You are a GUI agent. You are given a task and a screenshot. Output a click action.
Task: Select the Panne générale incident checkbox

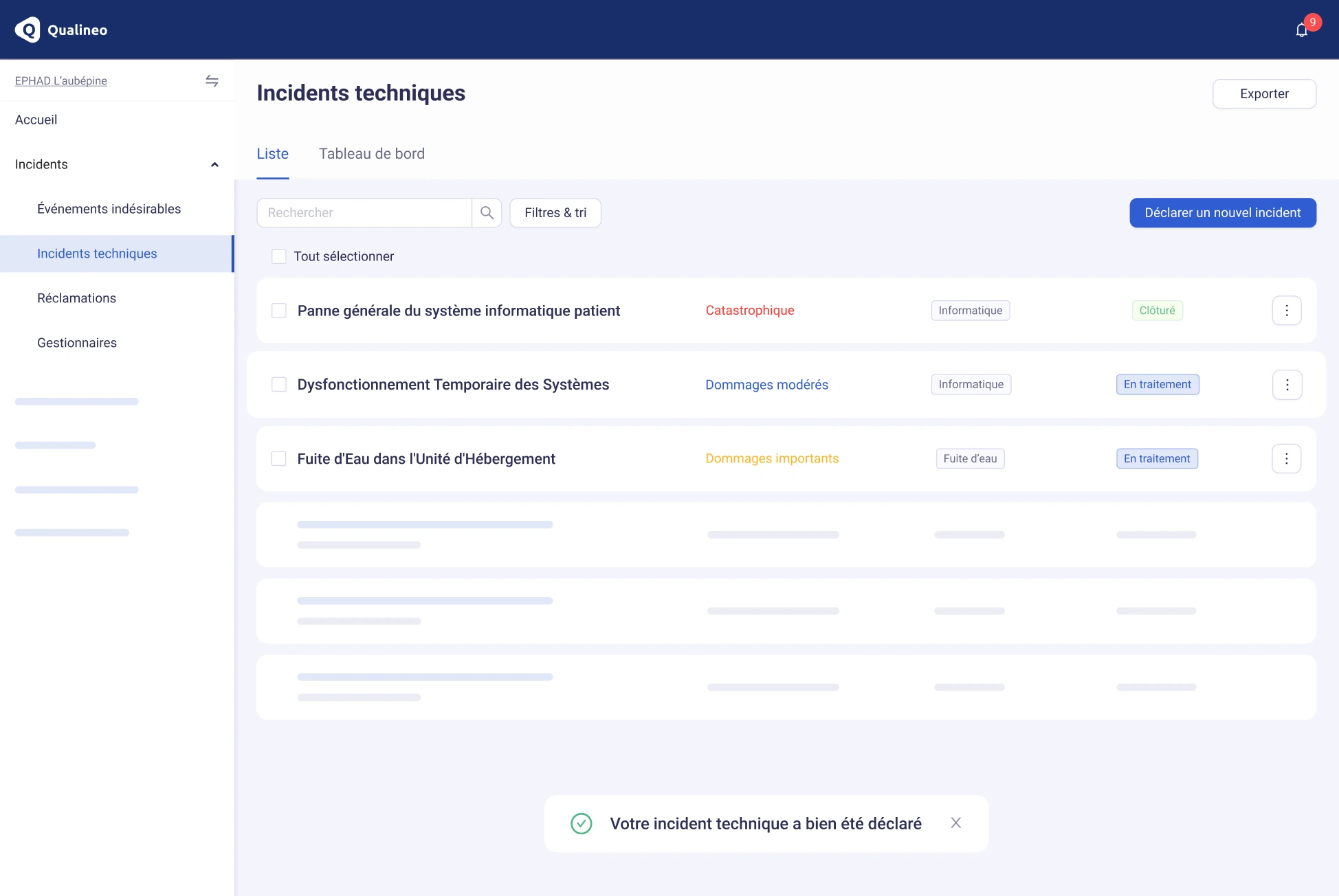coord(279,311)
